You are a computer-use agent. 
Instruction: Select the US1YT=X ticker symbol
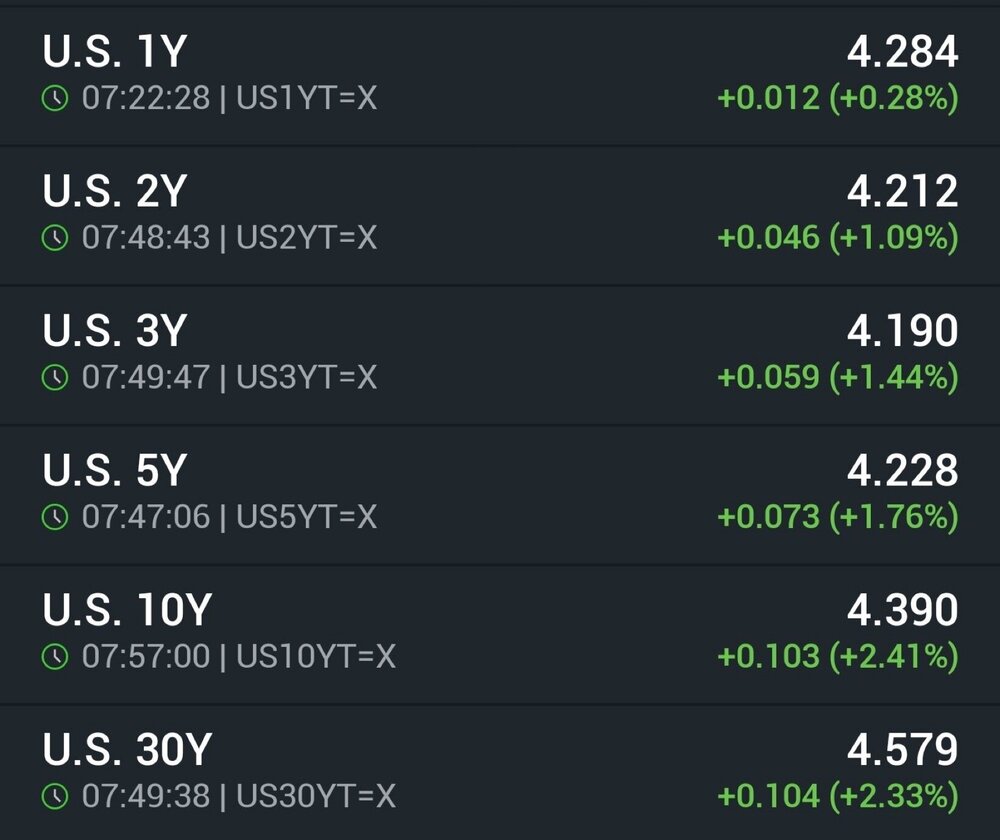coord(306,98)
